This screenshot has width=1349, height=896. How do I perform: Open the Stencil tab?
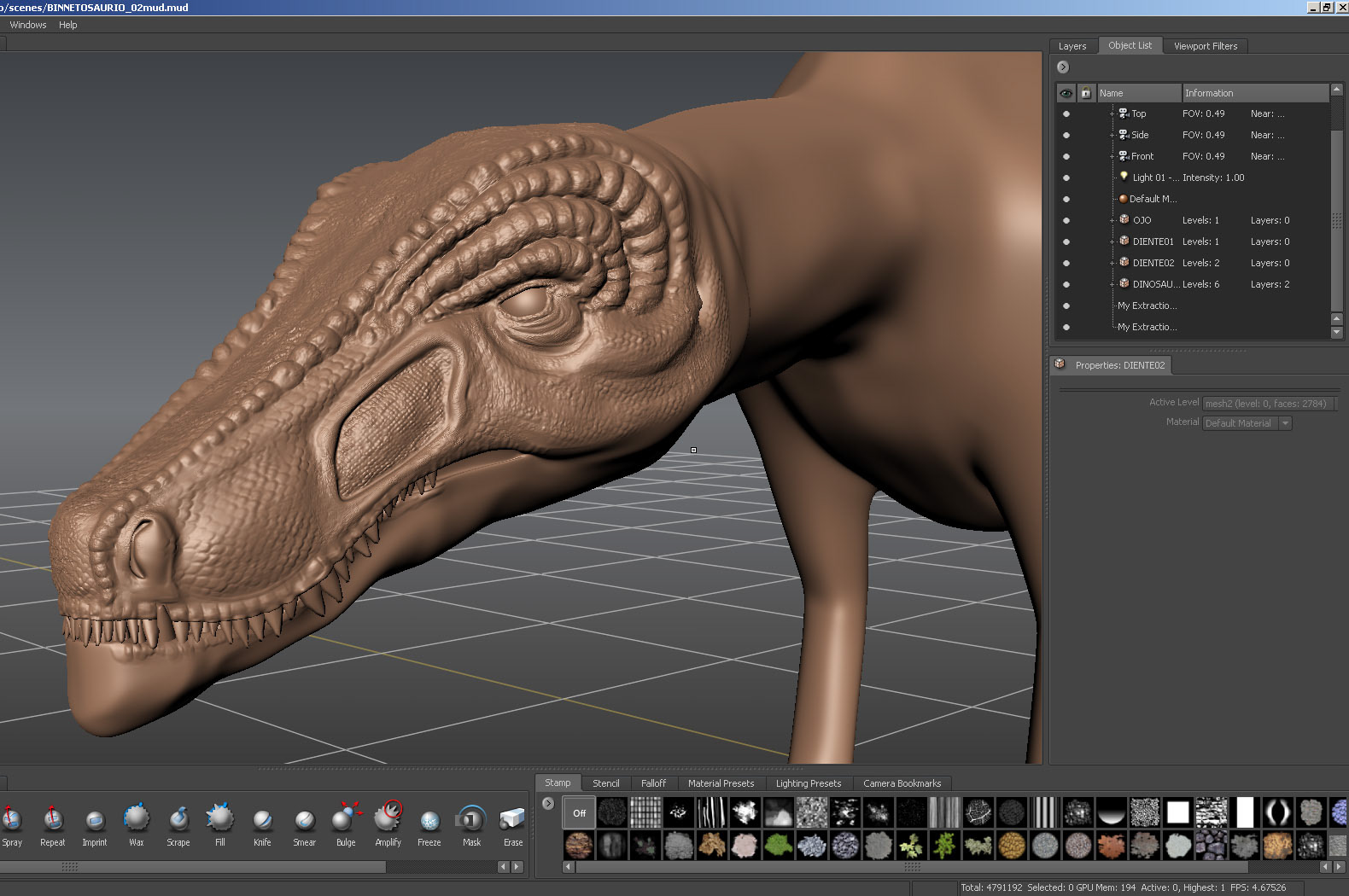pos(605,783)
